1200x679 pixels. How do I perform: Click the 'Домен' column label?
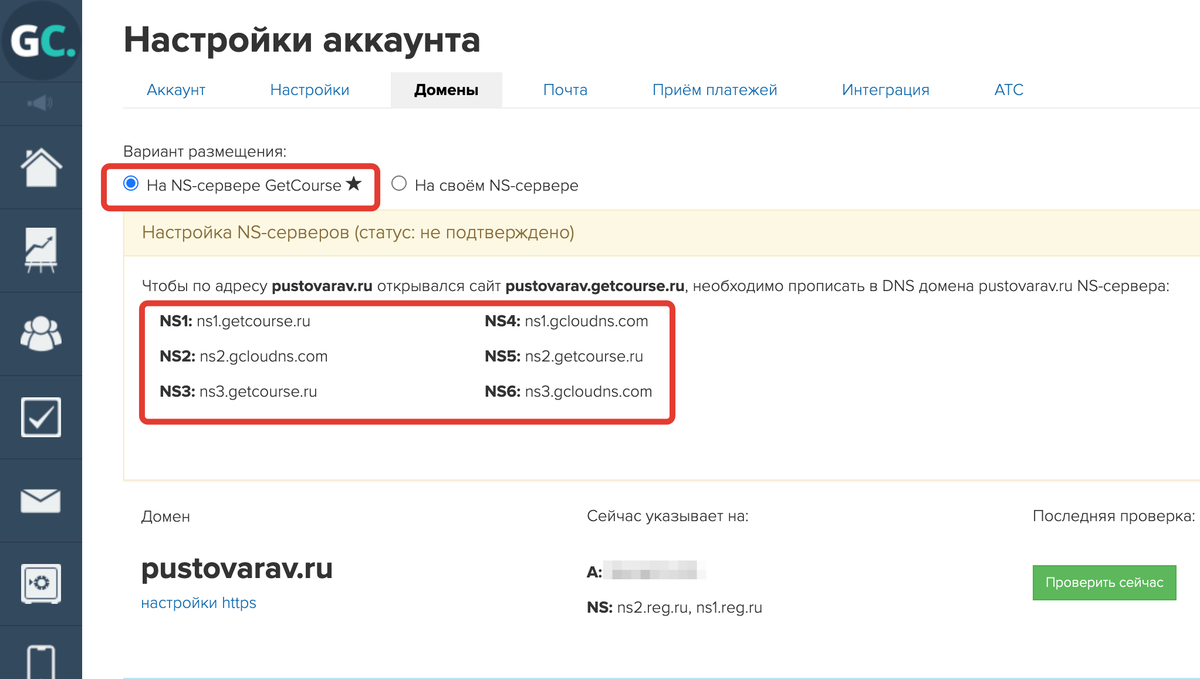(166, 516)
